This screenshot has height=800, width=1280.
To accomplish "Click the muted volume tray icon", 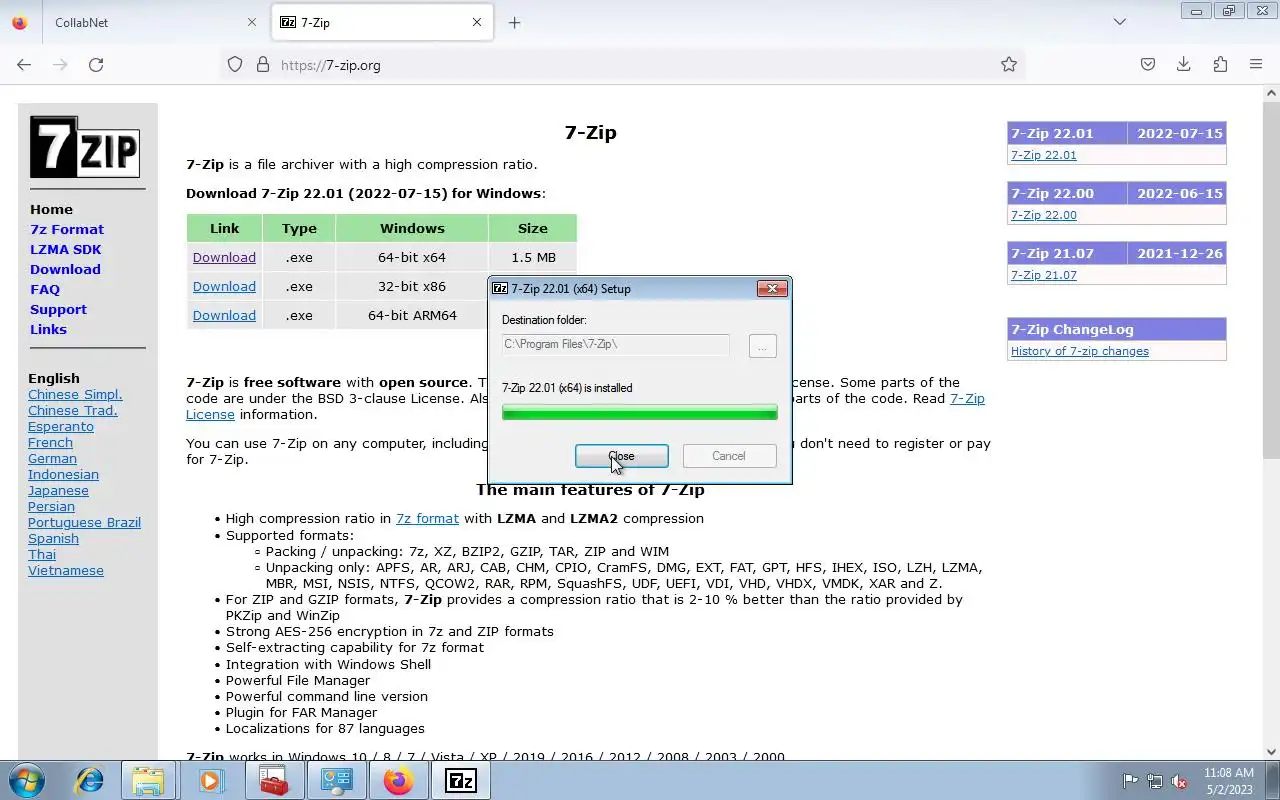I will (1180, 781).
